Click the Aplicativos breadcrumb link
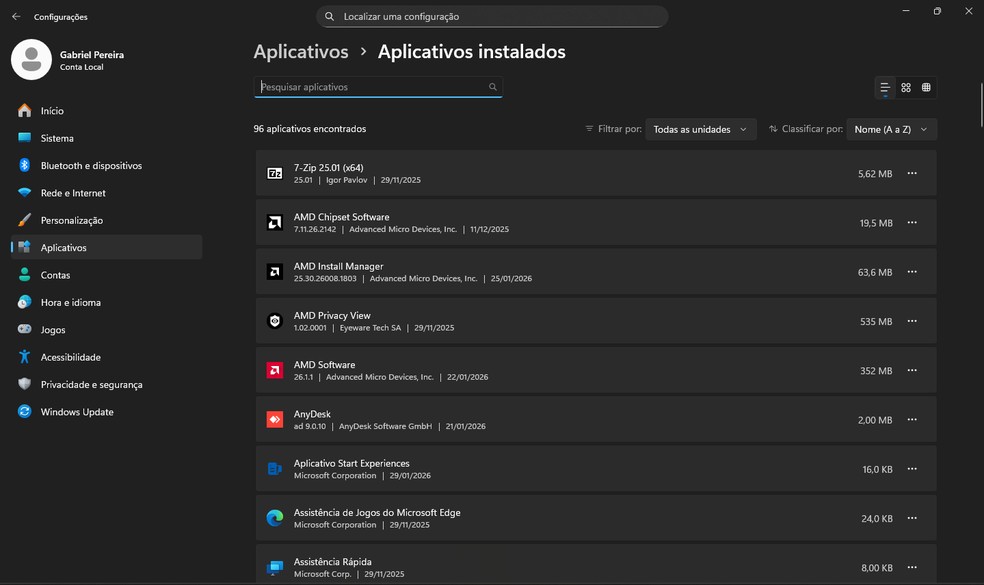Image resolution: width=984 pixels, height=585 pixels. click(x=301, y=51)
